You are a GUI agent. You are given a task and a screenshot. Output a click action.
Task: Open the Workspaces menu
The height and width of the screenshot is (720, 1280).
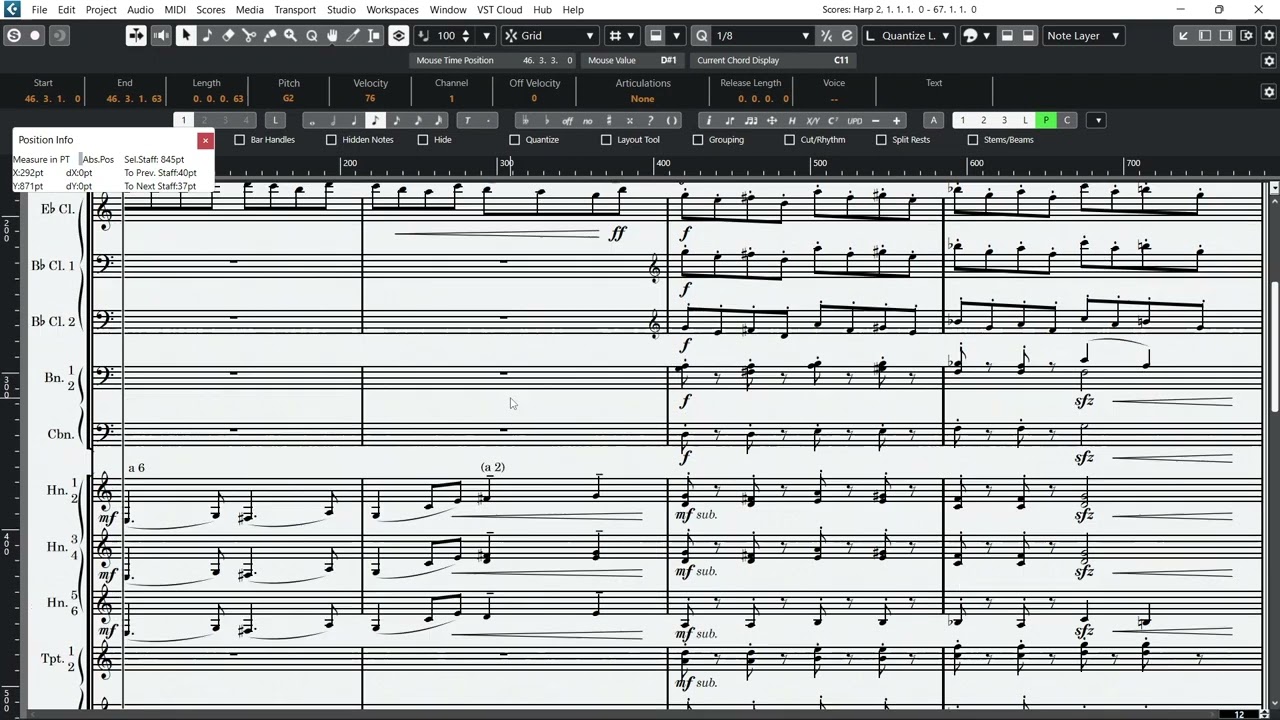click(392, 10)
